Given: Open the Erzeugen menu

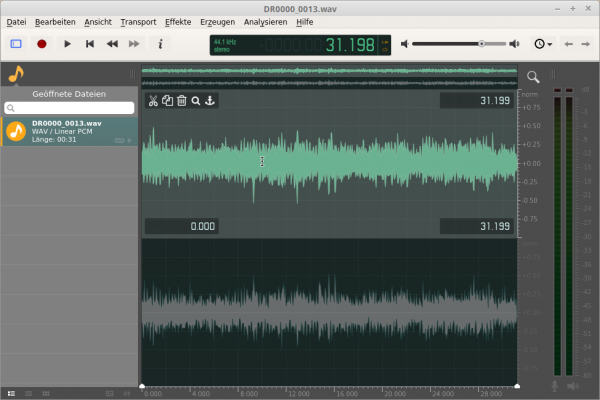Looking at the screenshot, I should pyautogui.click(x=217, y=22).
